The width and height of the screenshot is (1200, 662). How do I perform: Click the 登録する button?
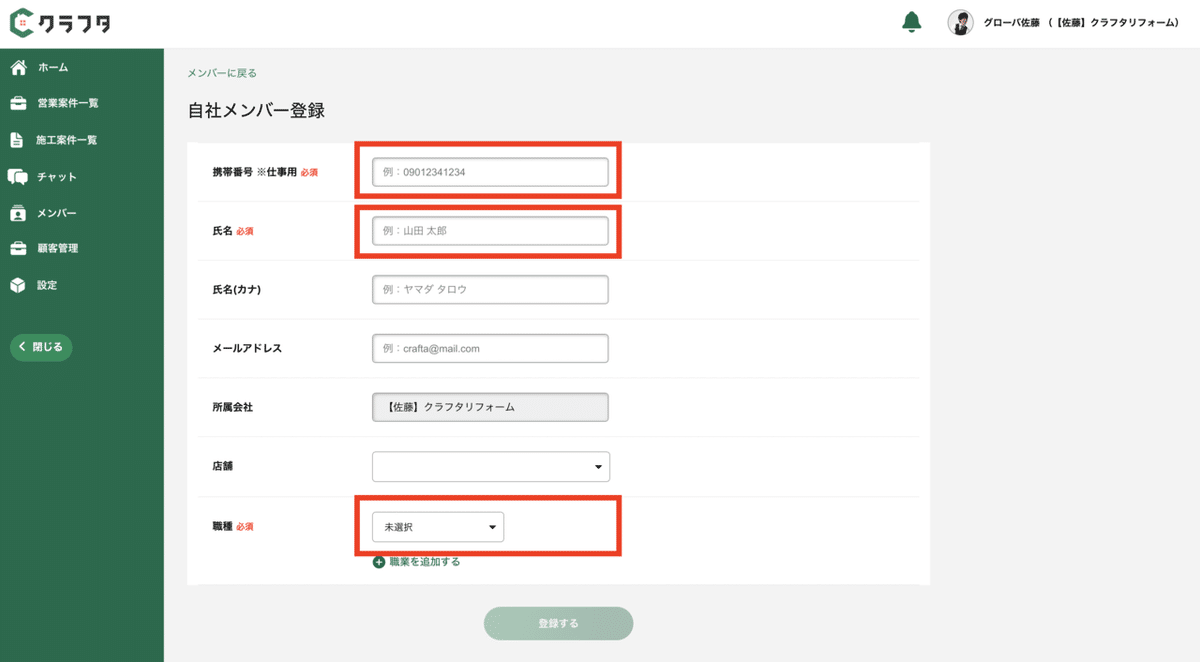[x=558, y=623]
